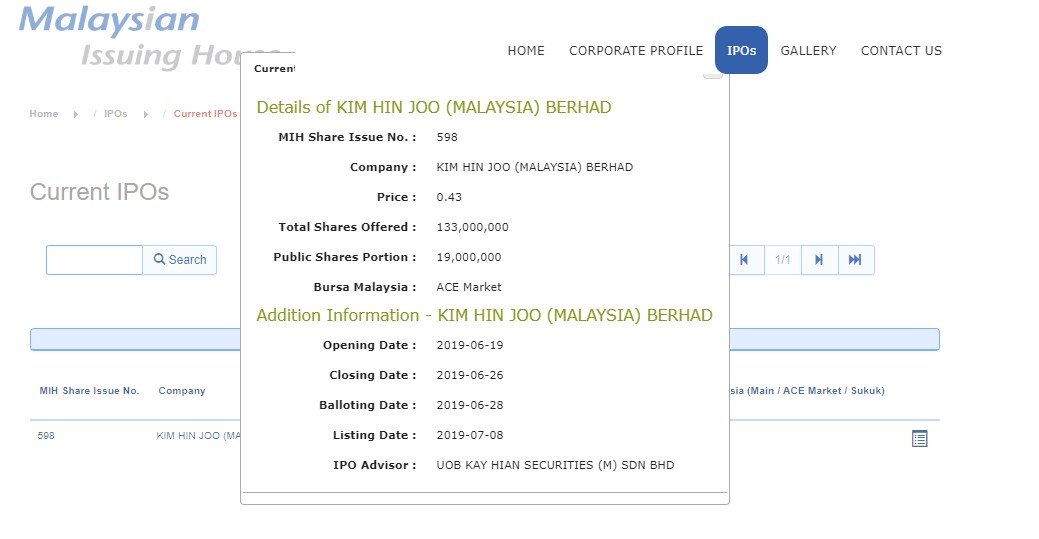The image size is (1039, 539).
Task: Select company name value in dialog details
Action: [534, 167]
